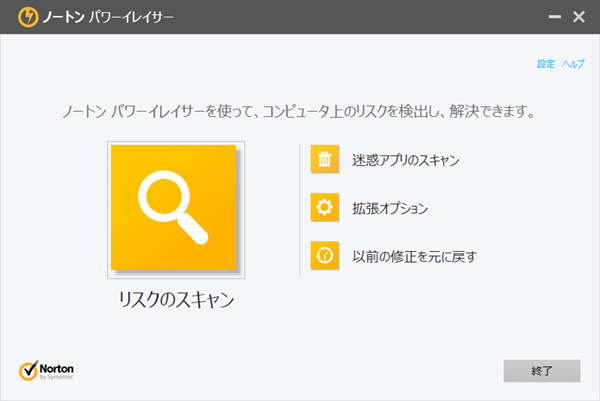The image size is (600, 401).
Task: Start scan with the large magnifying glass tile
Action: point(176,209)
